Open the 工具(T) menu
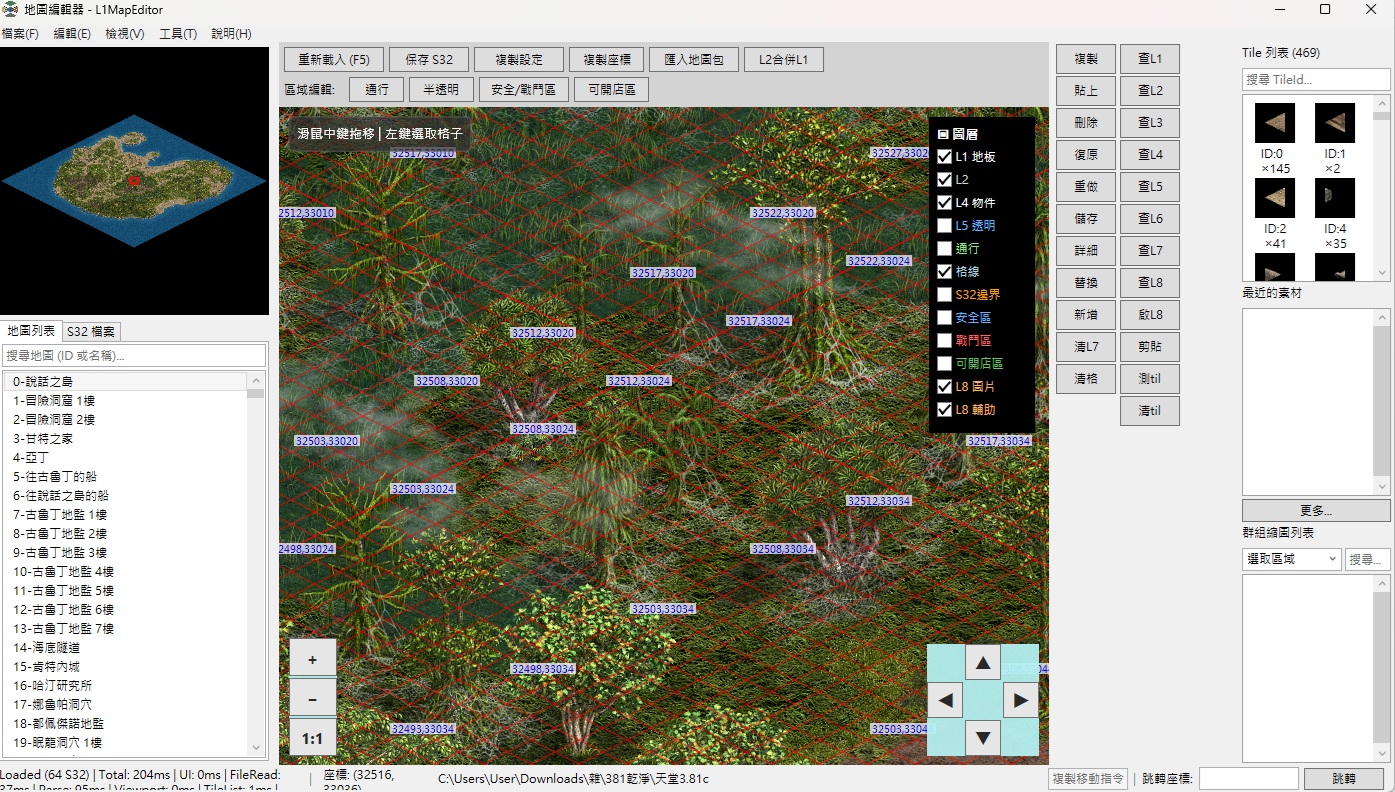The width and height of the screenshot is (1395, 792). point(178,34)
